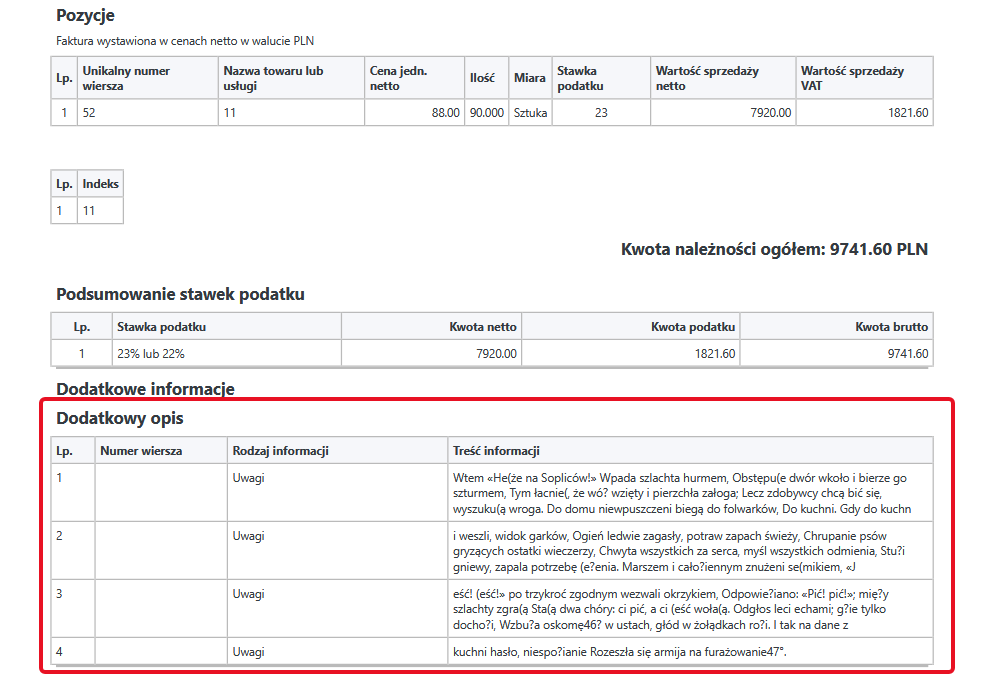This screenshot has height=697, width=981.
Task: Select the Podsumowanie stawek podatku heading
Action: [180, 294]
